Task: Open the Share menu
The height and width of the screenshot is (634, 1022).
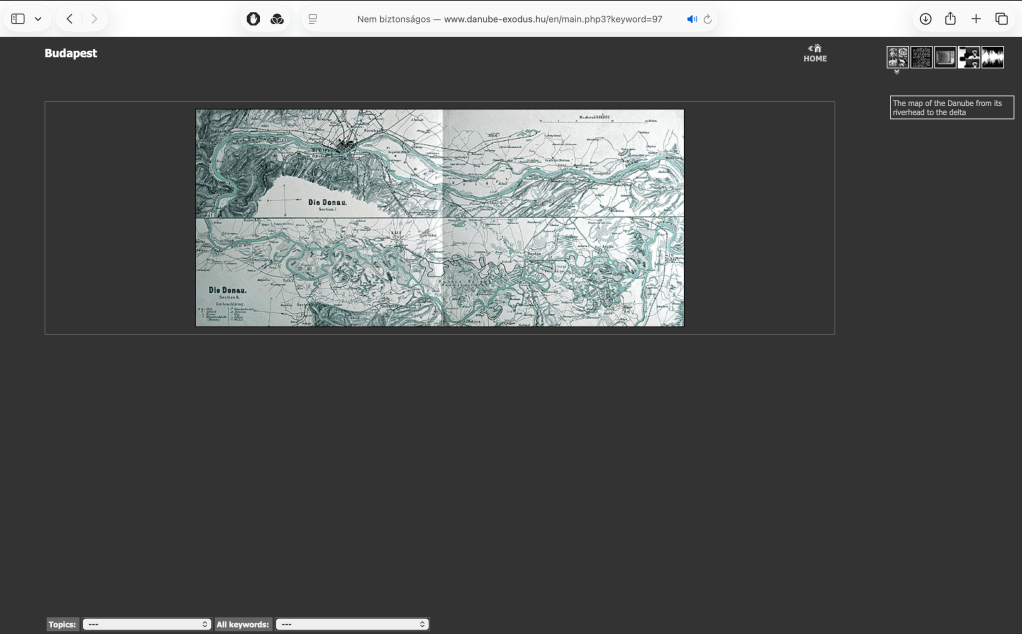Action: coord(950,19)
